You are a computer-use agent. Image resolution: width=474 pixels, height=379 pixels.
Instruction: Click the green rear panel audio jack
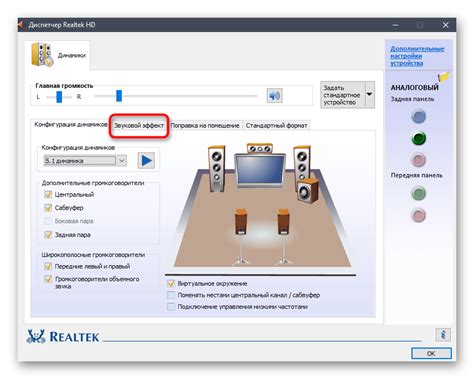pyautogui.click(x=418, y=138)
